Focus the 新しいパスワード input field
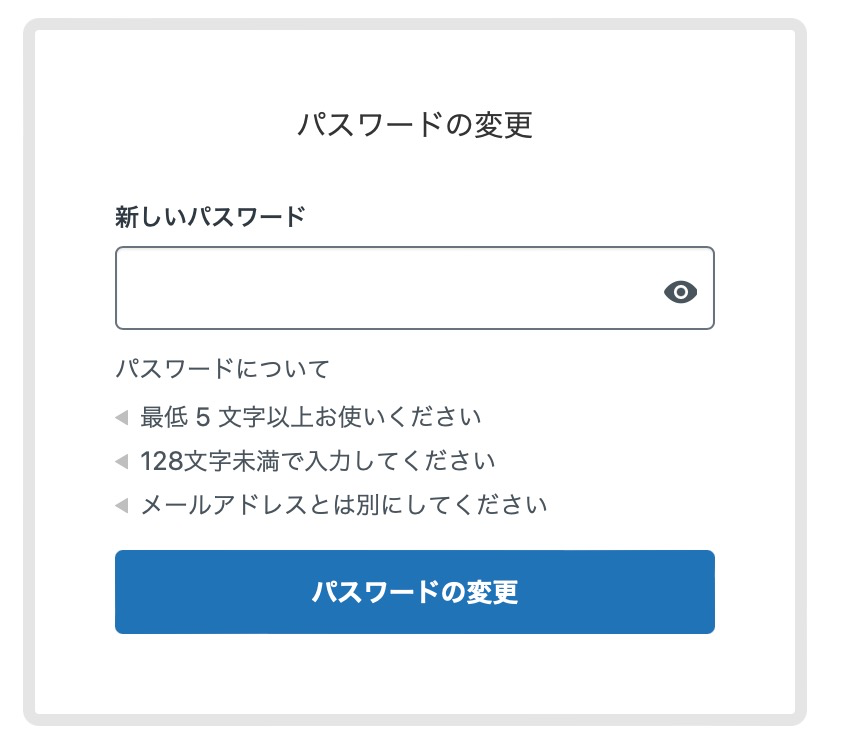845x733 pixels. pyautogui.click(x=414, y=288)
